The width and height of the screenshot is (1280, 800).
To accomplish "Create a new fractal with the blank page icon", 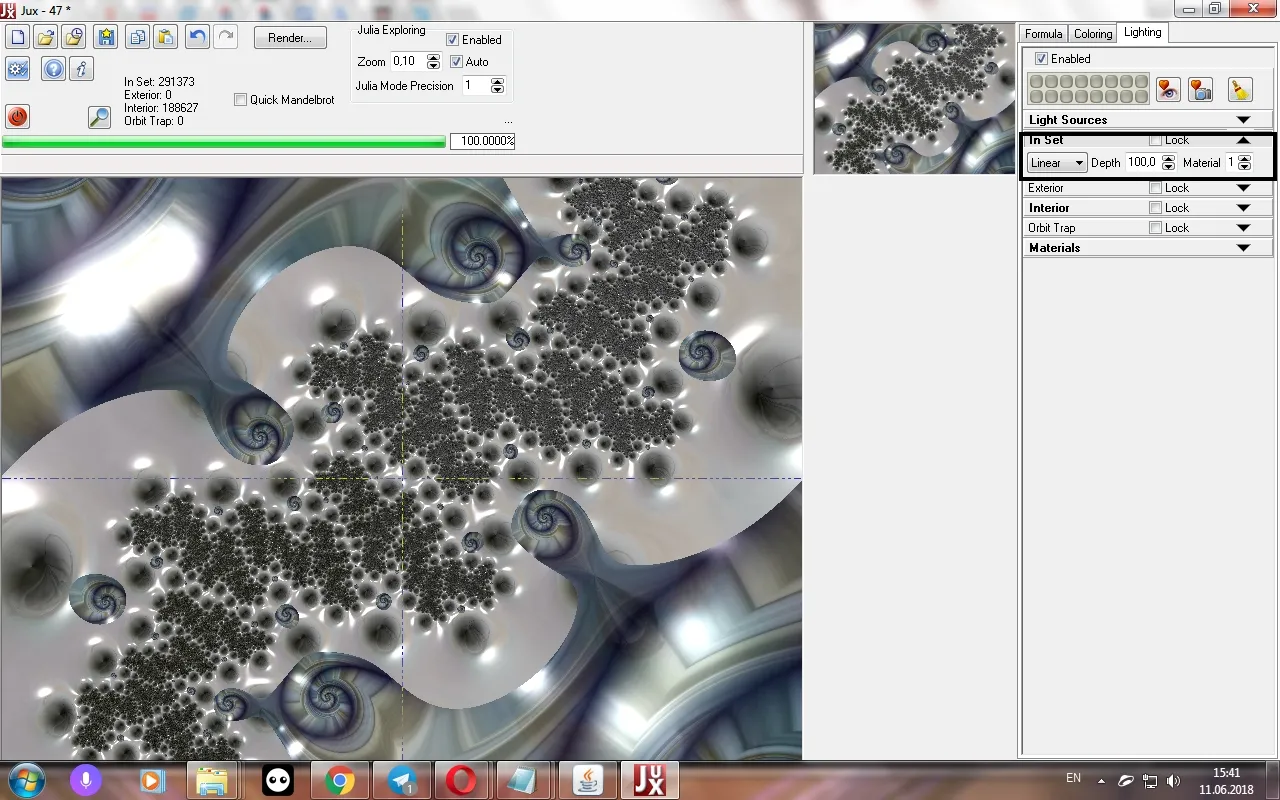I will click(x=17, y=38).
